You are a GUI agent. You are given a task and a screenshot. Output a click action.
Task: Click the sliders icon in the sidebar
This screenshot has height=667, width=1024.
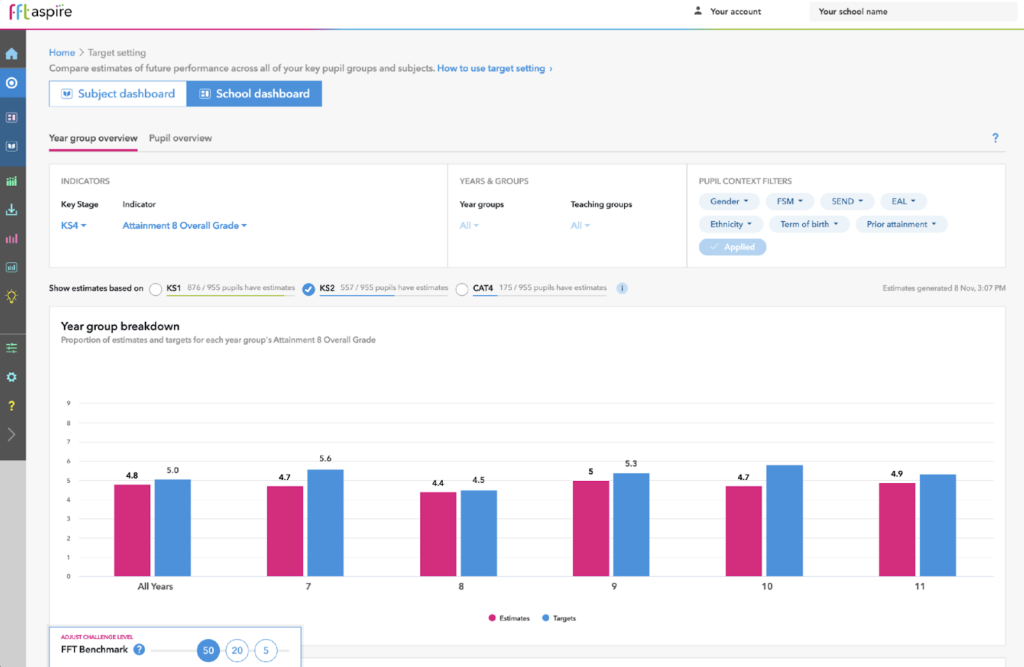12,348
